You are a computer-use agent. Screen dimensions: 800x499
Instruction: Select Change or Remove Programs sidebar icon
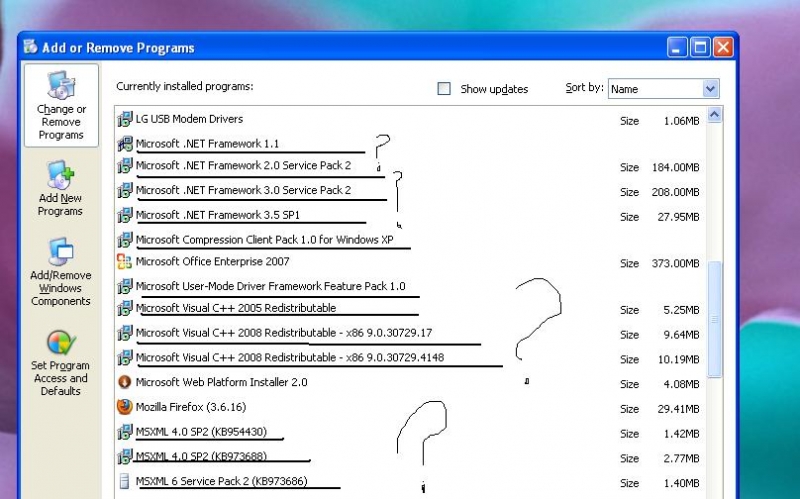point(61,85)
